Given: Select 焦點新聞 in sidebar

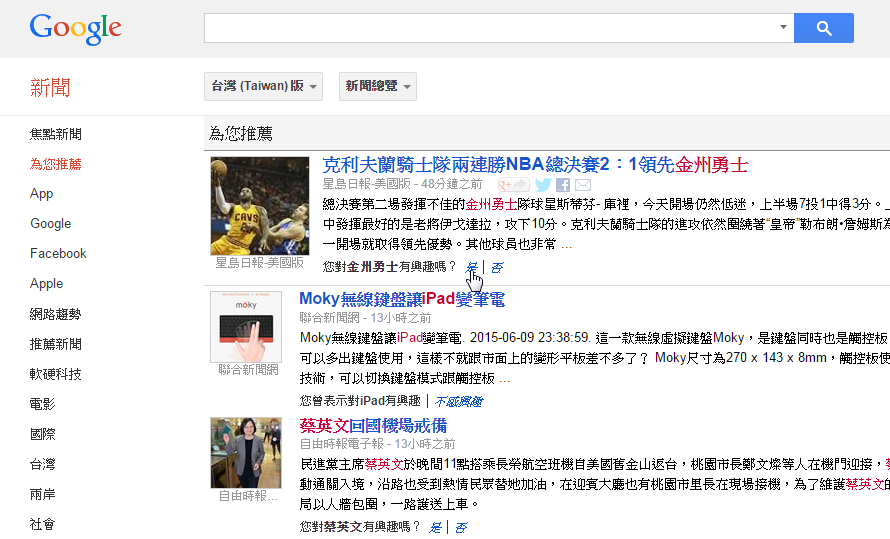Looking at the screenshot, I should tap(56, 134).
